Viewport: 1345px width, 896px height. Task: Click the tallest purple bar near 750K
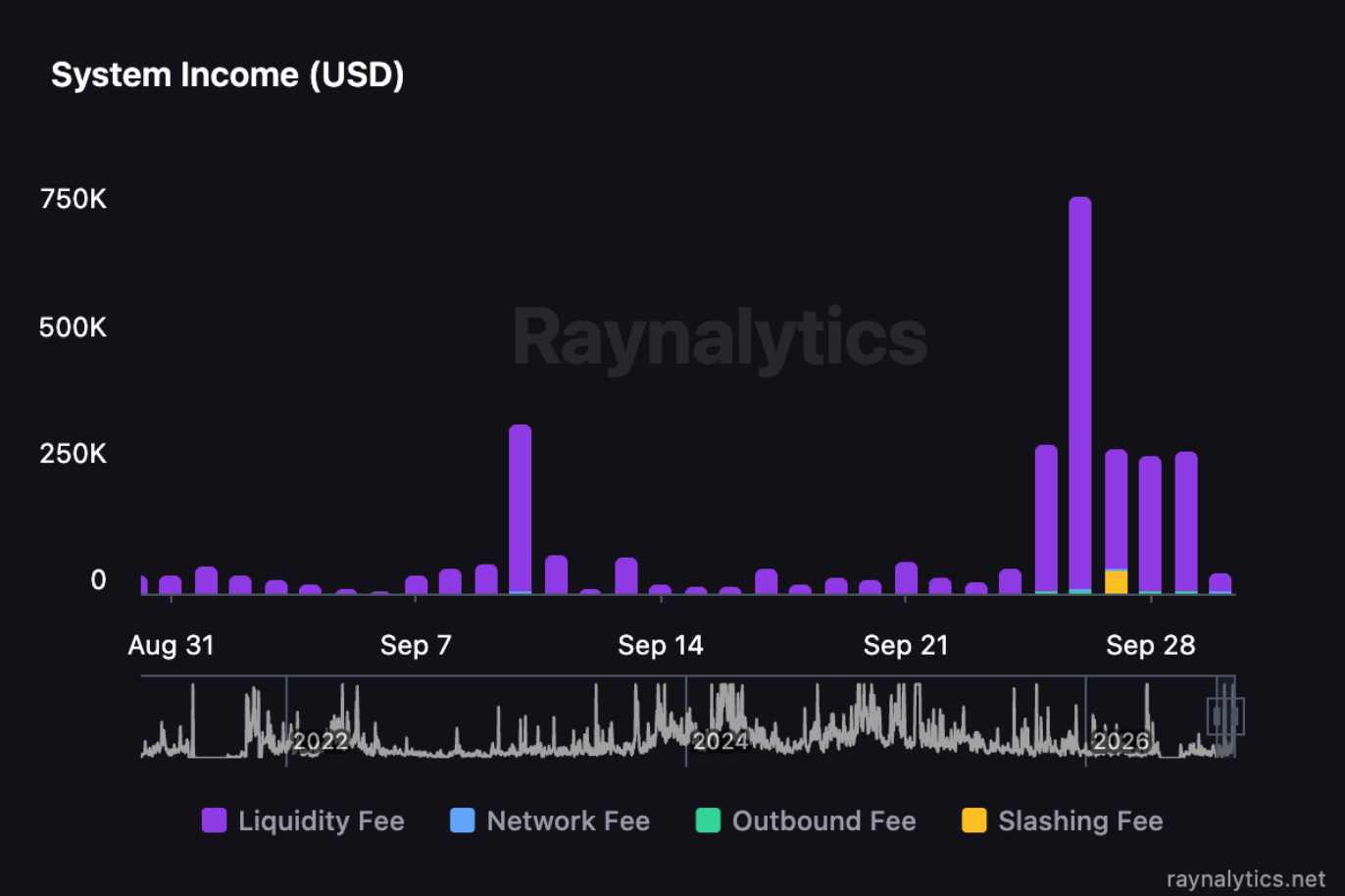click(x=1080, y=394)
